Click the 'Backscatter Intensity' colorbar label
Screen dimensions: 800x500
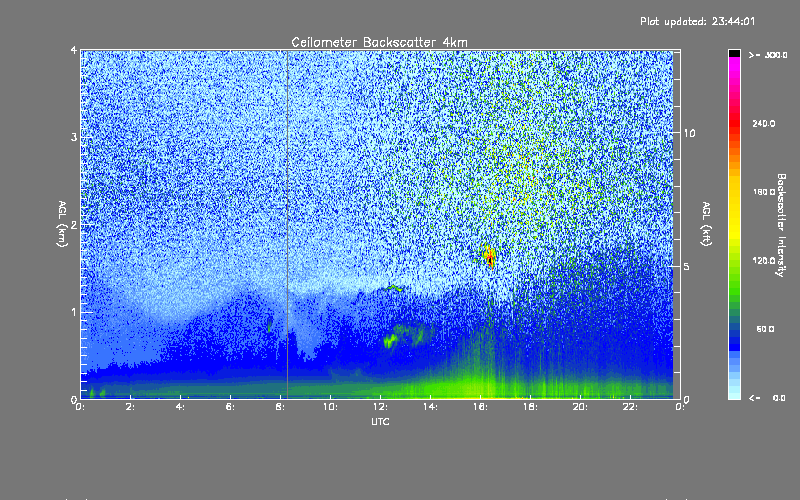[x=781, y=225]
